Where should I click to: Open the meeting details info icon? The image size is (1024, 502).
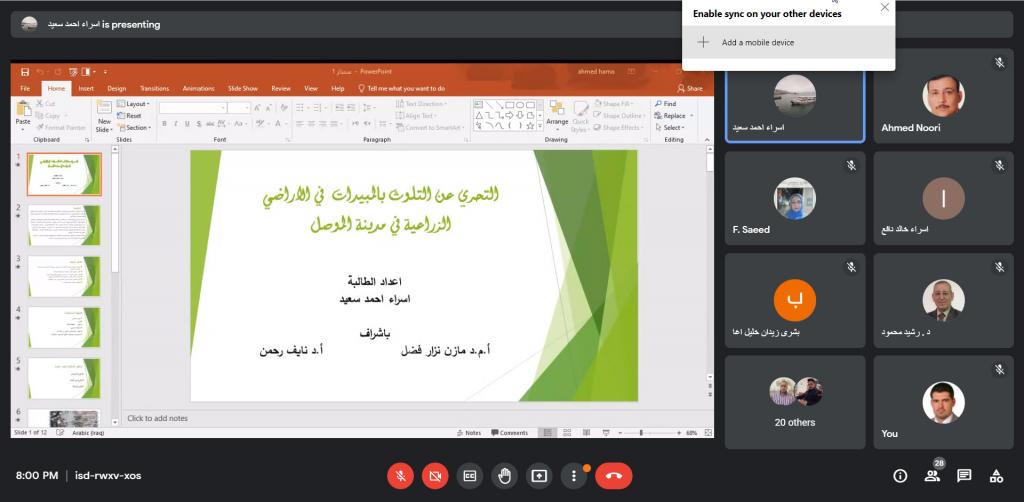(900, 476)
